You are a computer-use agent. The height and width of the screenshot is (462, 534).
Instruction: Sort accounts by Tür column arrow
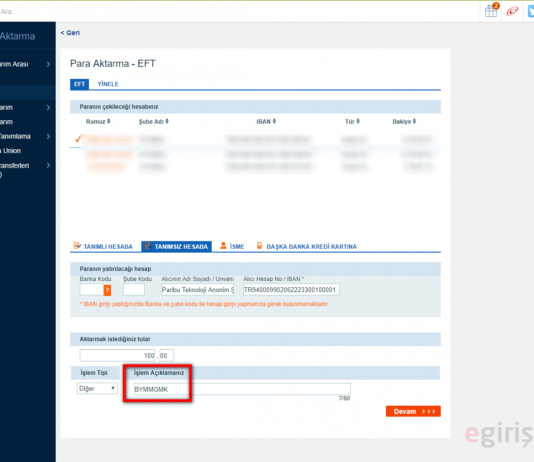click(x=358, y=121)
